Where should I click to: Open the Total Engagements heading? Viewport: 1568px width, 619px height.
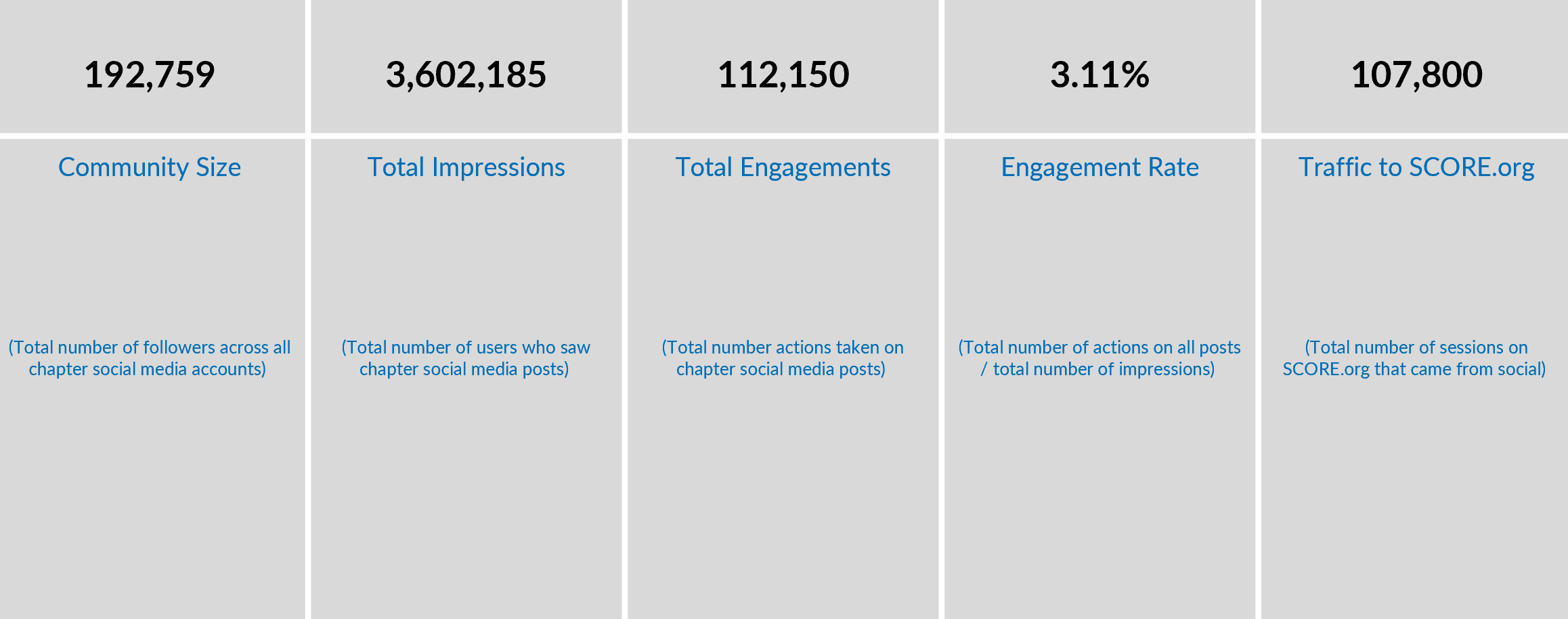783,167
